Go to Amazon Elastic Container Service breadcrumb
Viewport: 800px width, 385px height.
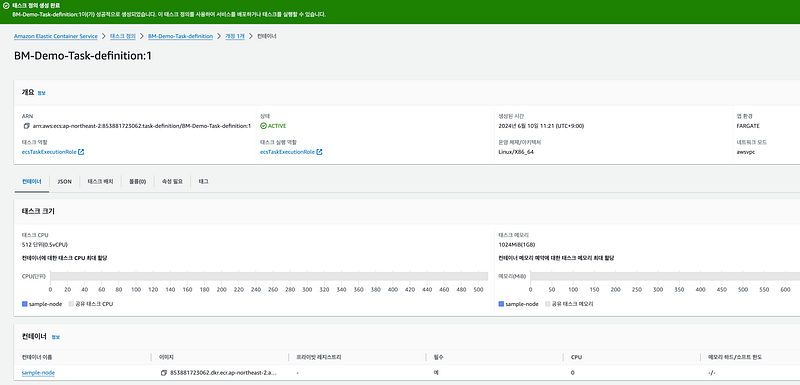tap(56, 37)
